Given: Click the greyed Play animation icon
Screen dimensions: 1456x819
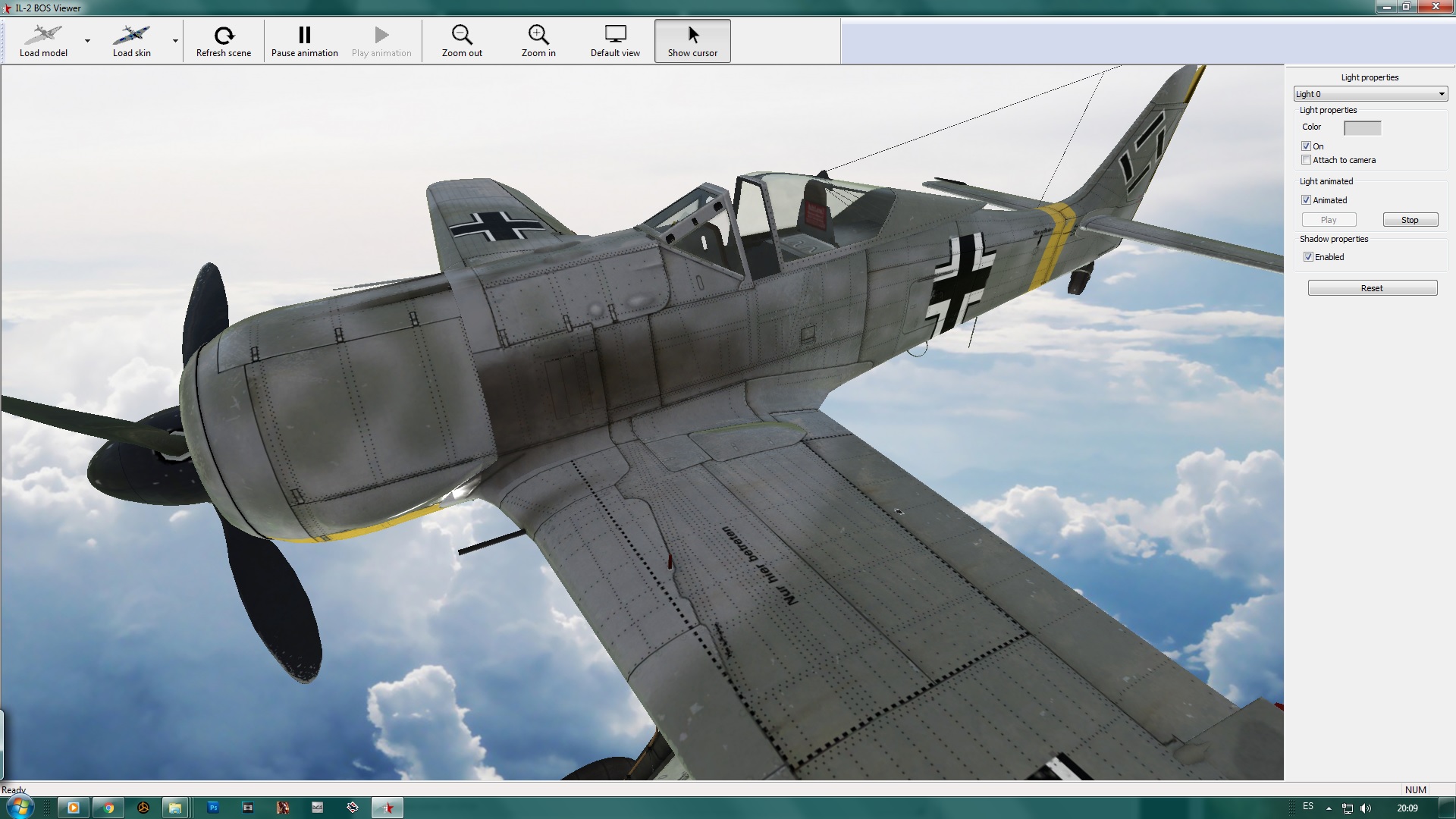Looking at the screenshot, I should coord(381,35).
